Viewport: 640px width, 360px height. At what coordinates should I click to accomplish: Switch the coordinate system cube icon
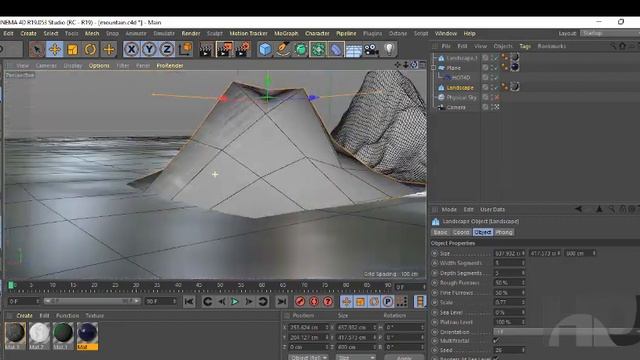point(185,49)
